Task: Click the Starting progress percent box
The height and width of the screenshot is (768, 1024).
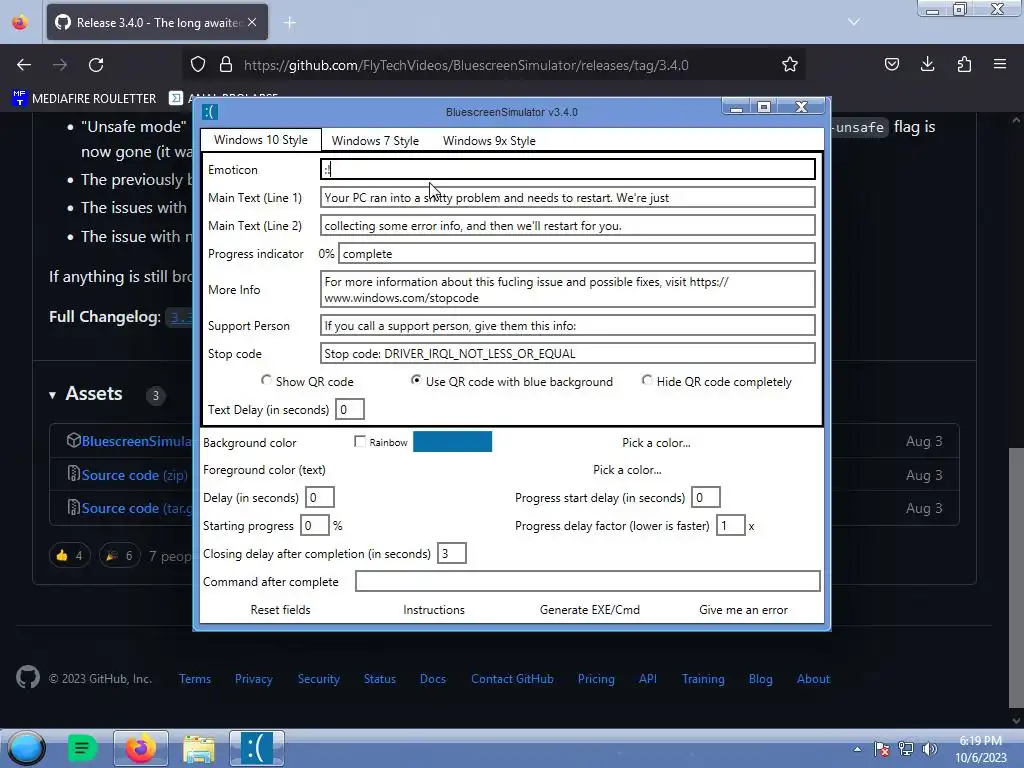Action: click(314, 526)
